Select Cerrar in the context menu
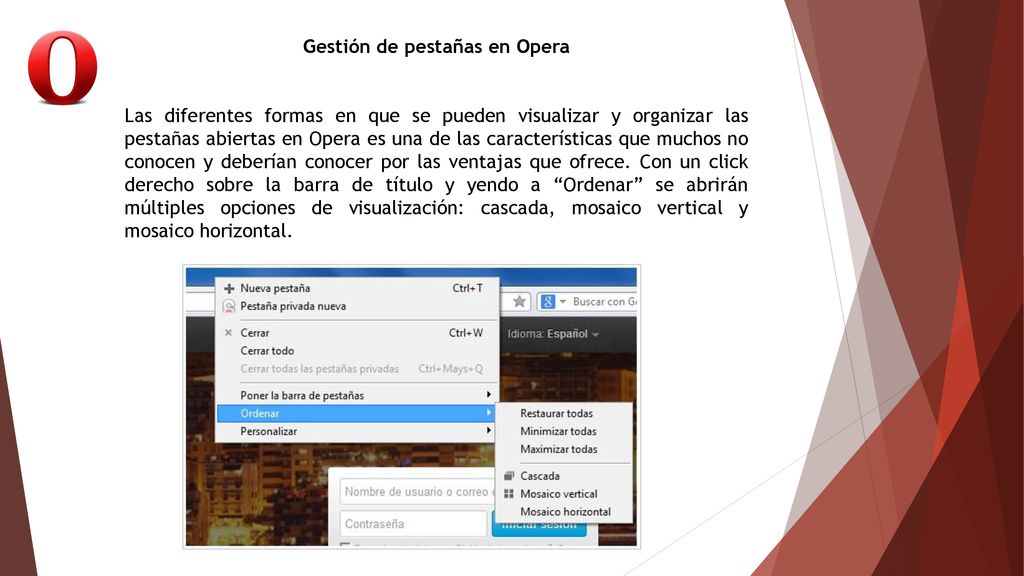Image resolution: width=1024 pixels, height=576 pixels. 357,332
